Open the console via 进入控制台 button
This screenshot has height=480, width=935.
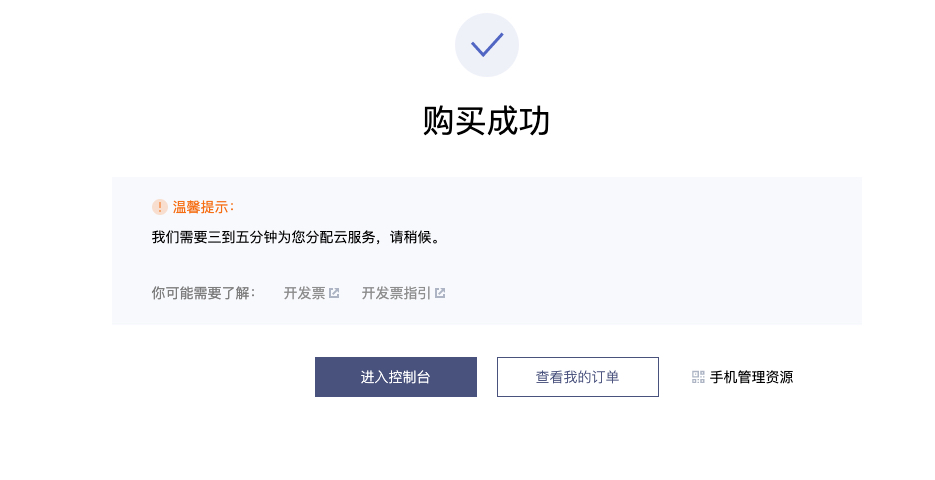click(x=396, y=377)
